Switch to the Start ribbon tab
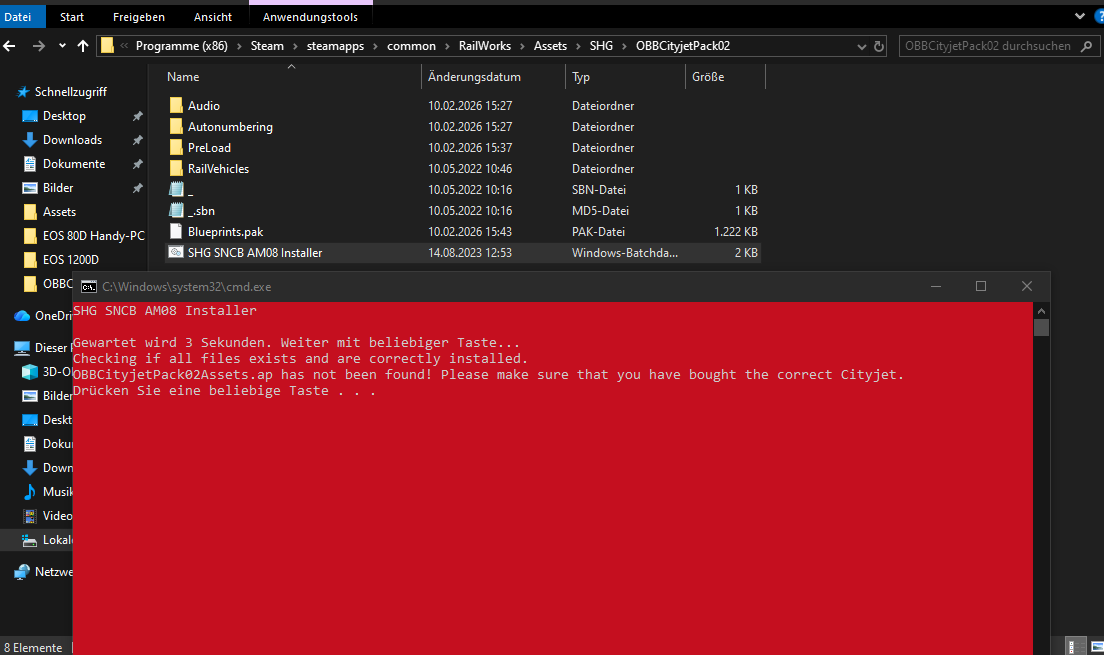 click(x=72, y=17)
